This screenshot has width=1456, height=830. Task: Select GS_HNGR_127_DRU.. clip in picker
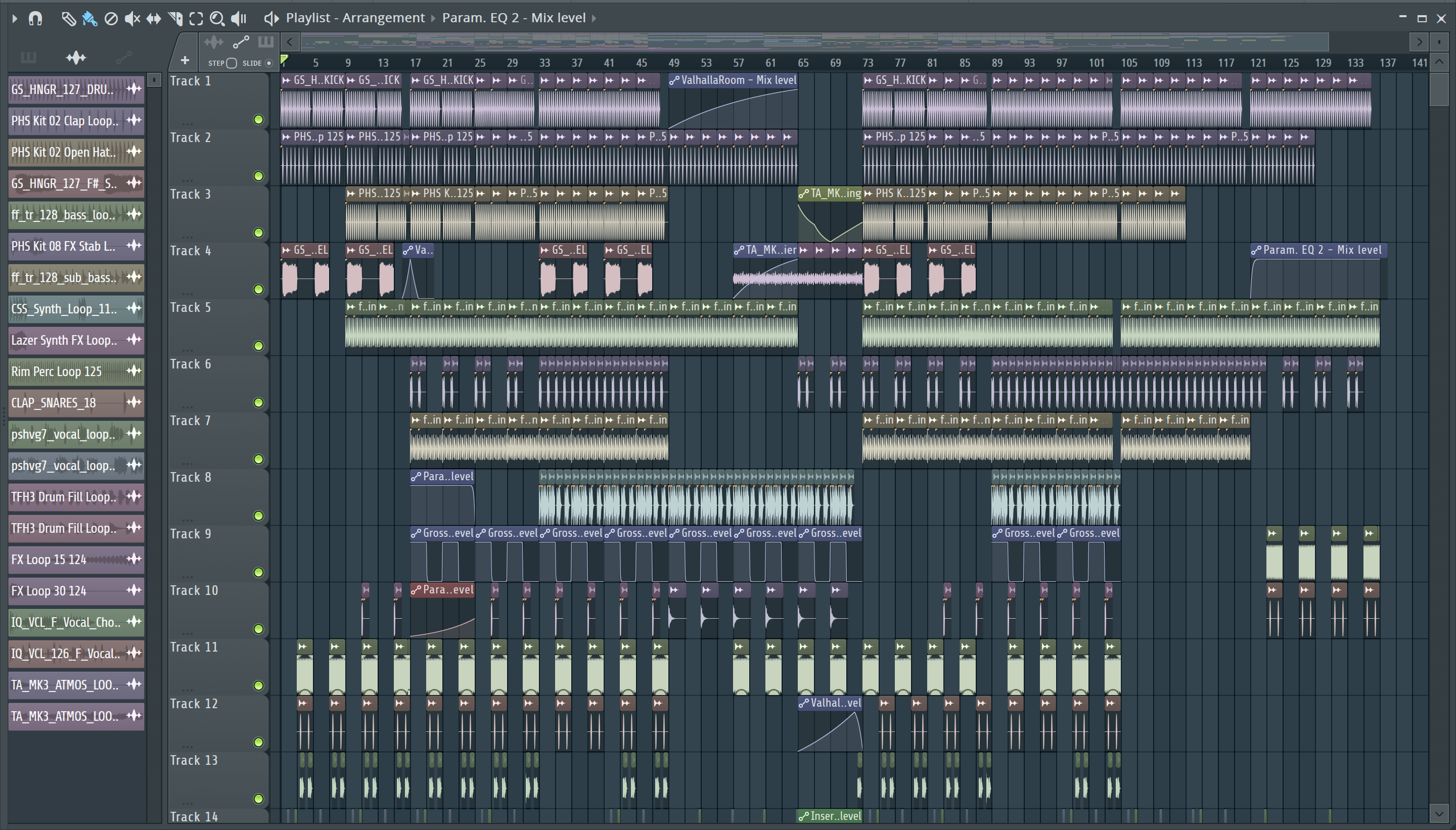(76, 89)
